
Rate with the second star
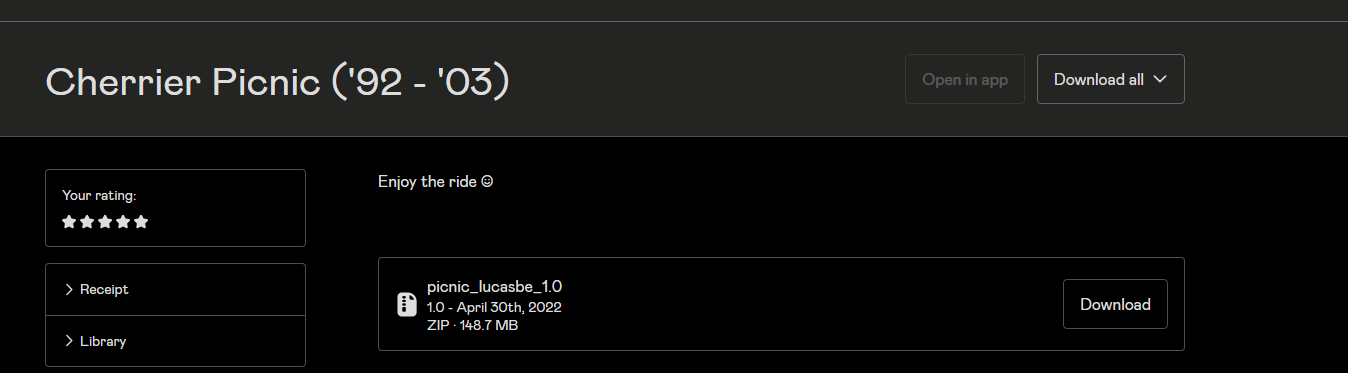(87, 222)
